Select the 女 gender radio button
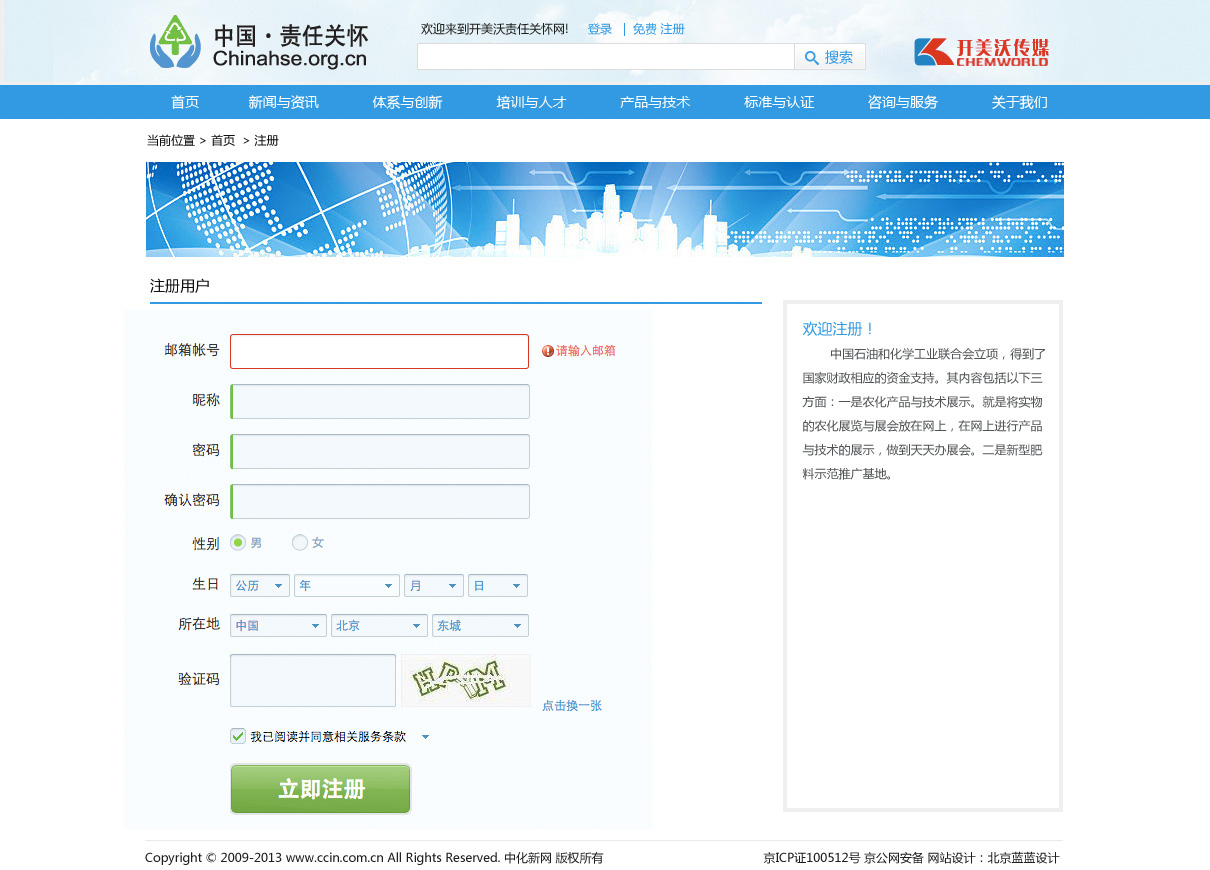 [x=298, y=541]
